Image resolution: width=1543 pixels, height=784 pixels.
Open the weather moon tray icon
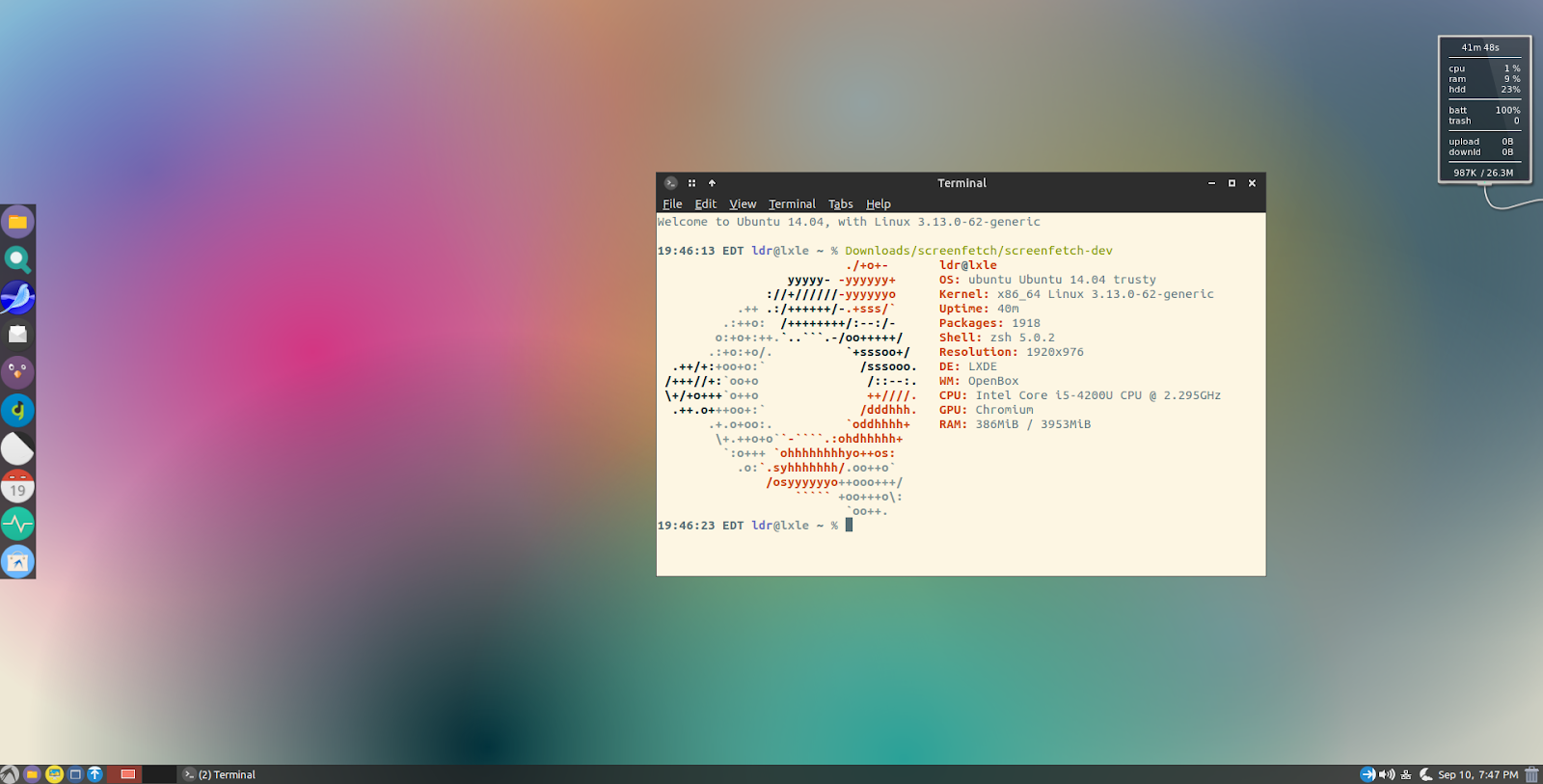(1425, 774)
